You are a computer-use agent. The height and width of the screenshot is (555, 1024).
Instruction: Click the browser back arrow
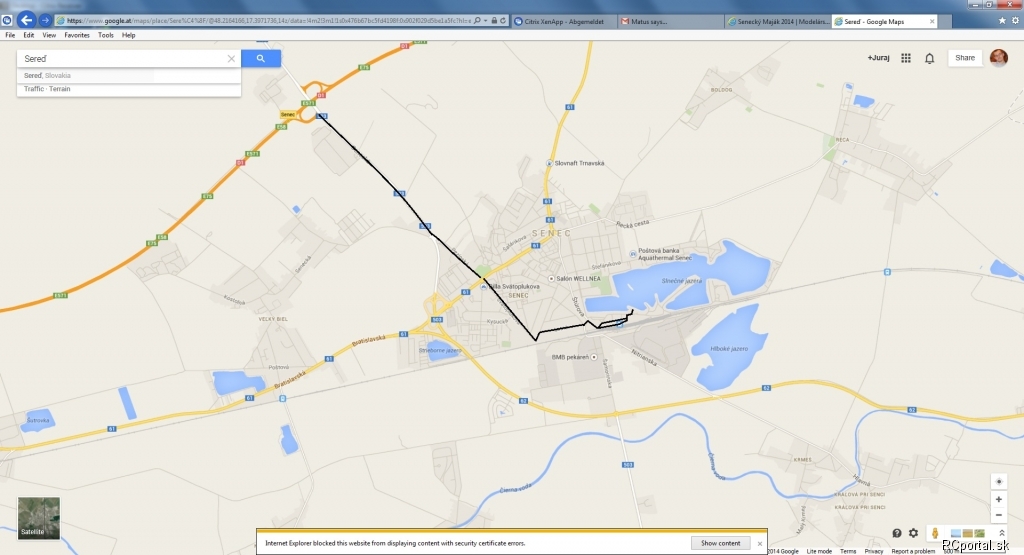click(x=26, y=20)
